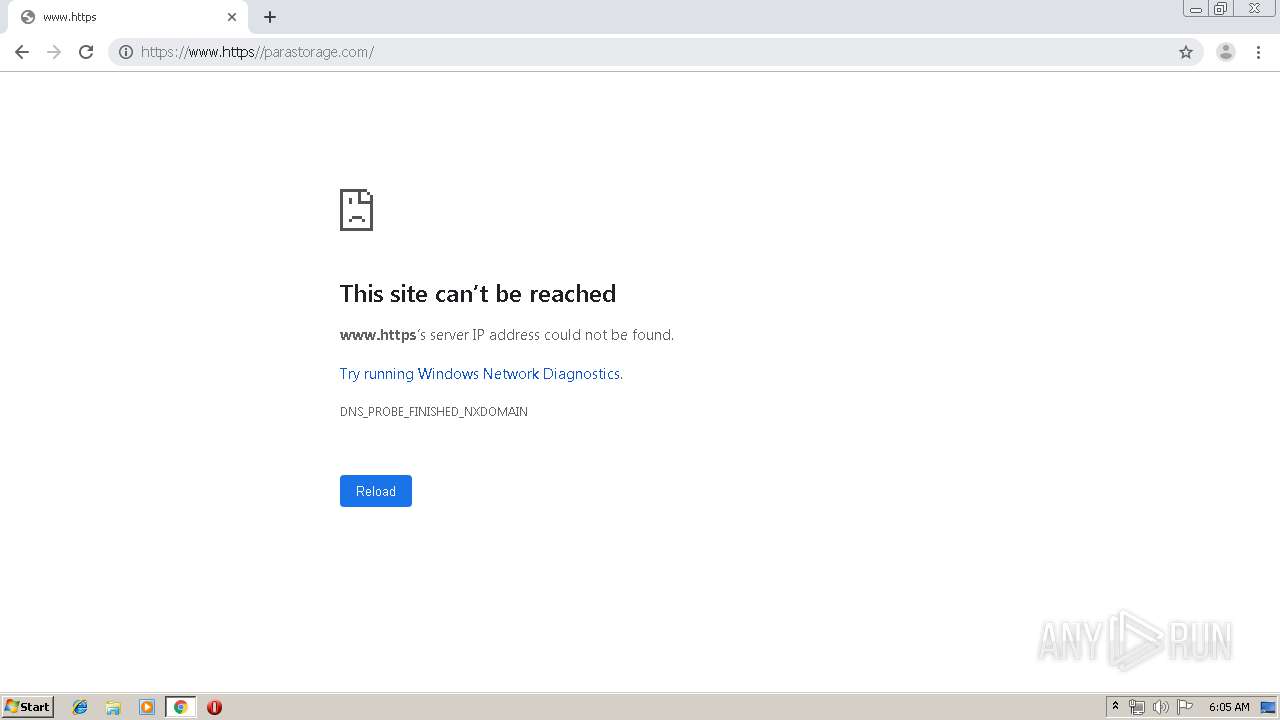Click the sad page error icon
Image resolution: width=1280 pixels, height=720 pixels.
pos(356,210)
